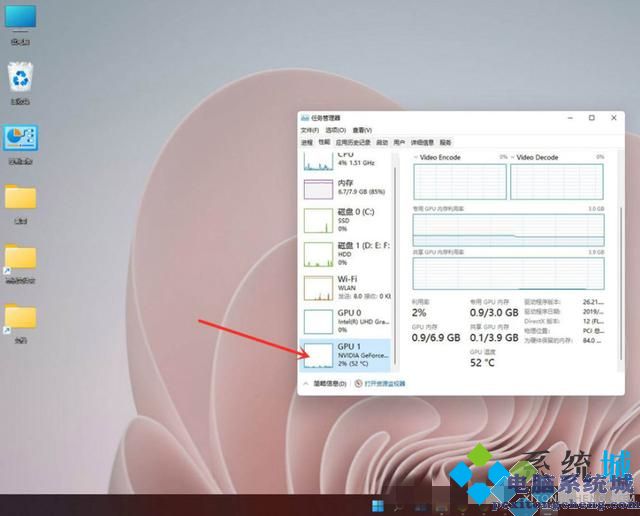Switch to the 应用历史记录 tab

coord(353,142)
